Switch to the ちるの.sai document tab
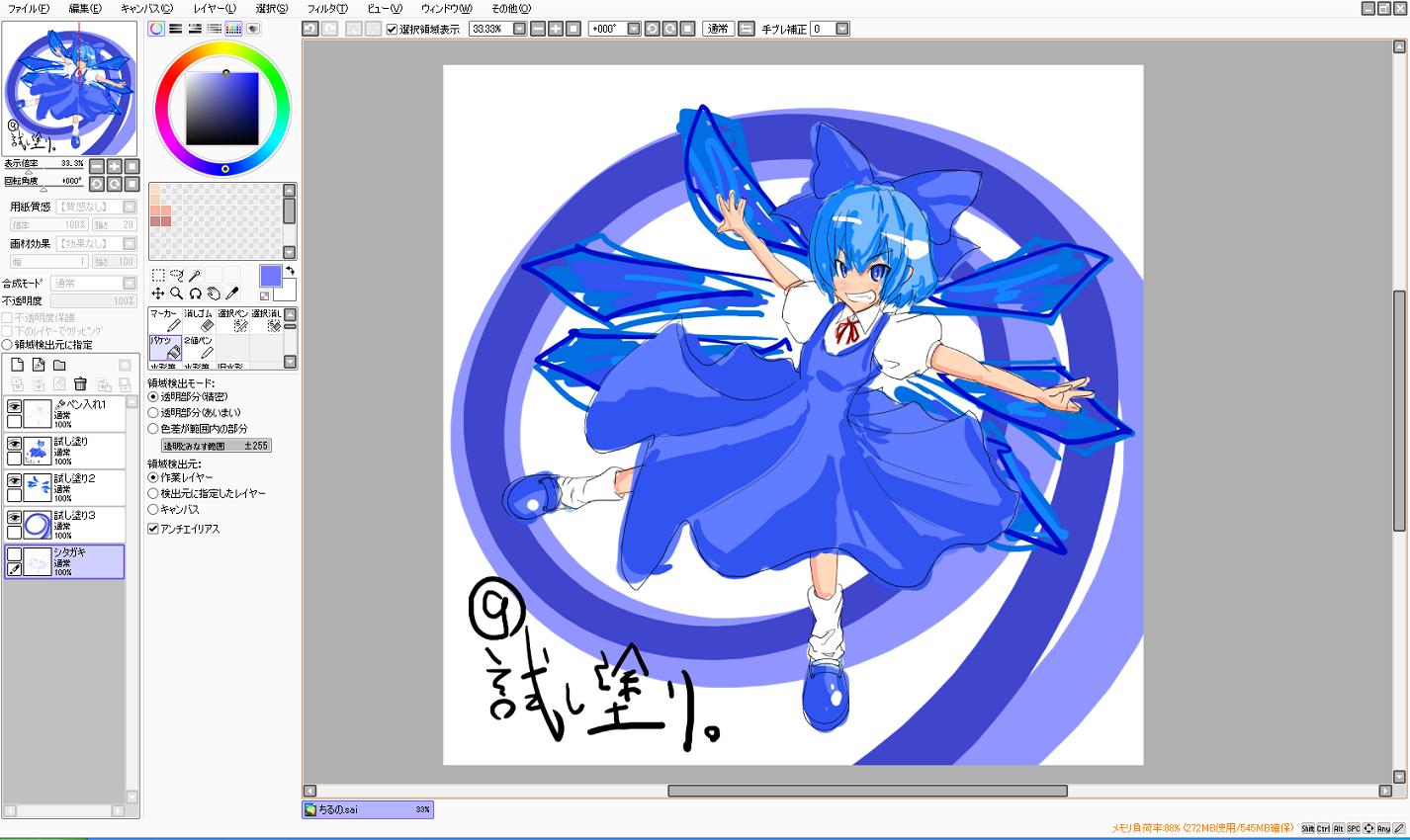1410x840 pixels. coord(368,809)
